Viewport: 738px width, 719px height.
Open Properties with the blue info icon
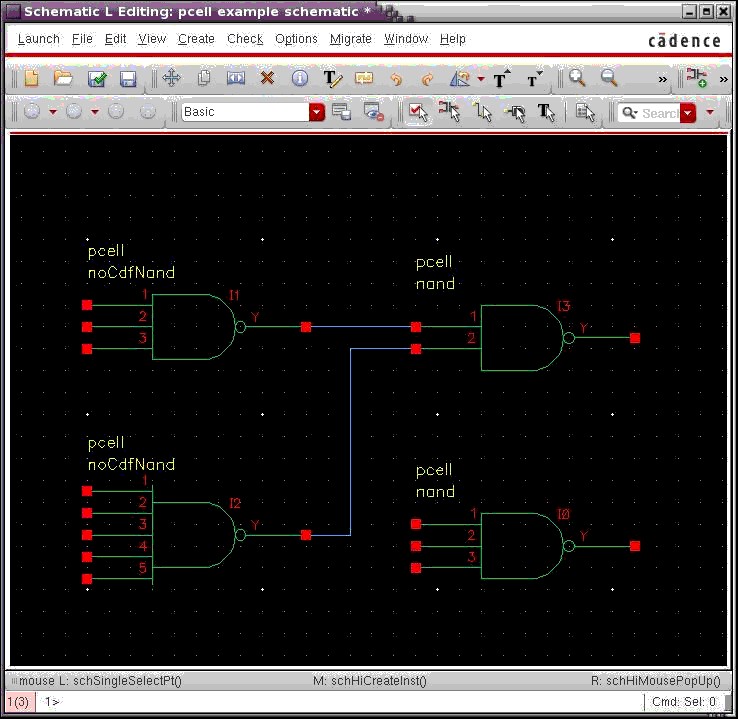299,78
